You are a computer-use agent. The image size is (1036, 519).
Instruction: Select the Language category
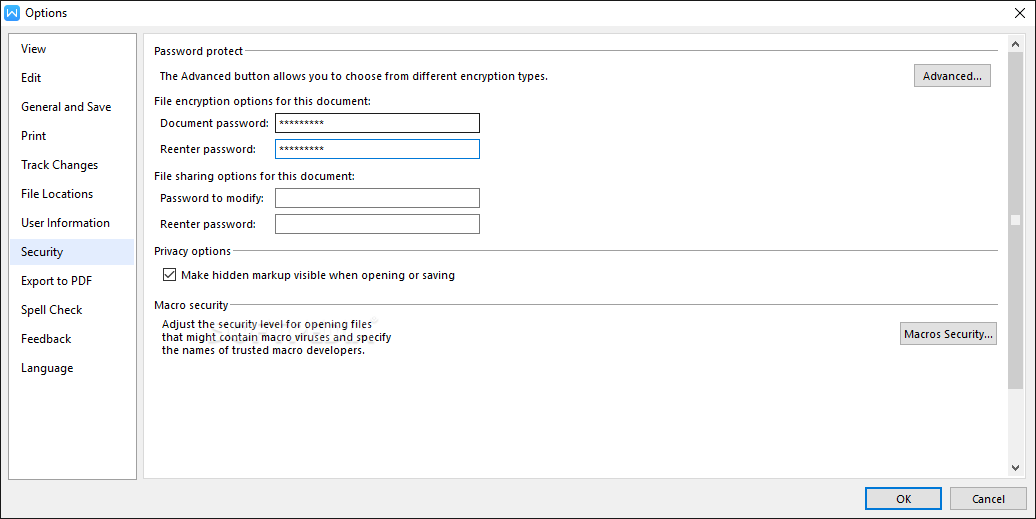[71, 368]
